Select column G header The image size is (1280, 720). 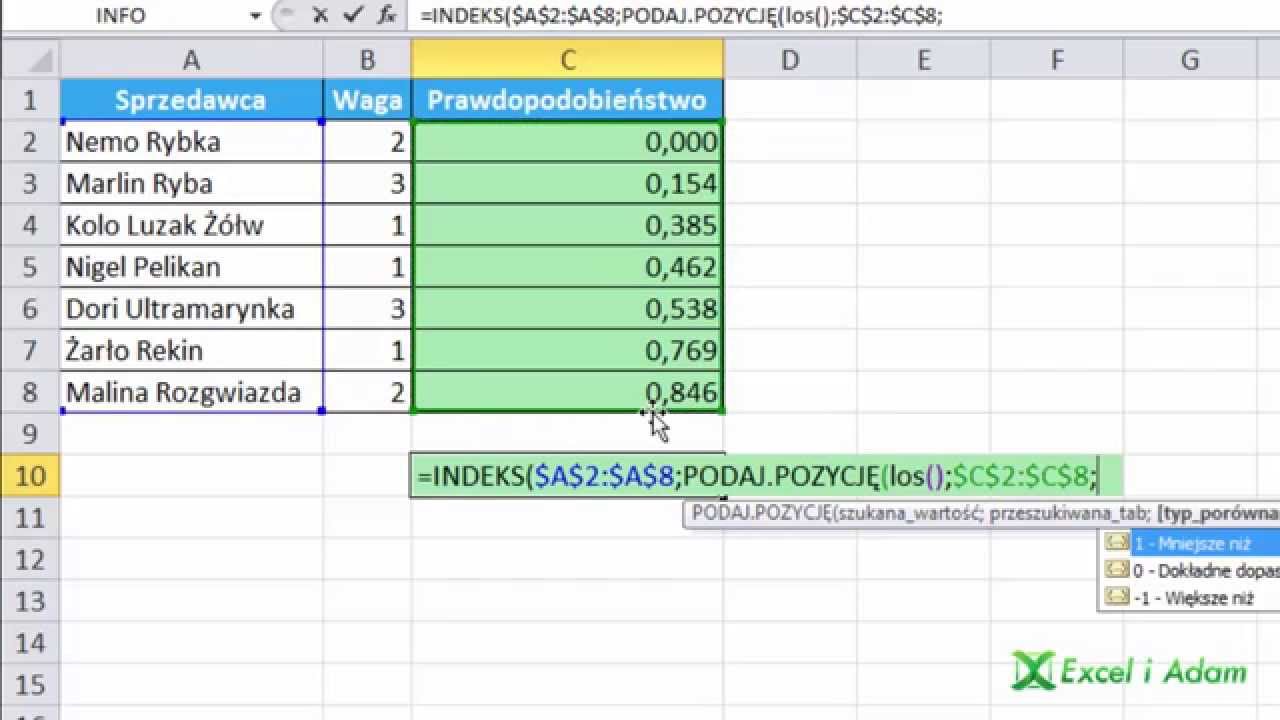point(1190,60)
